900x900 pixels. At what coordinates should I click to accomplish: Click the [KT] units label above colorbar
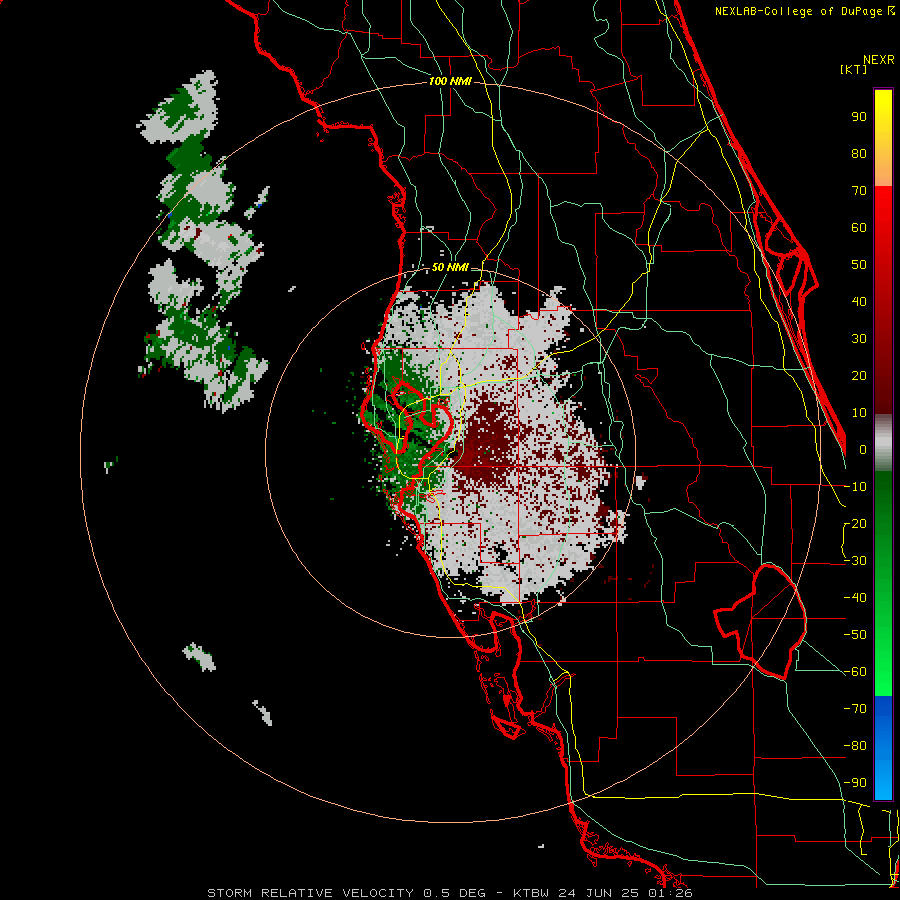coord(853,69)
